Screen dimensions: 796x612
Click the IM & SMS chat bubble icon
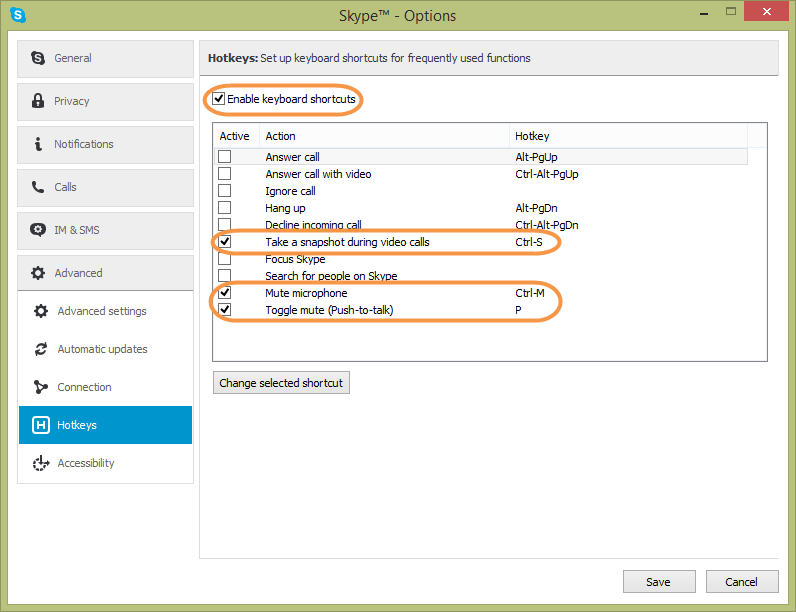(38, 230)
